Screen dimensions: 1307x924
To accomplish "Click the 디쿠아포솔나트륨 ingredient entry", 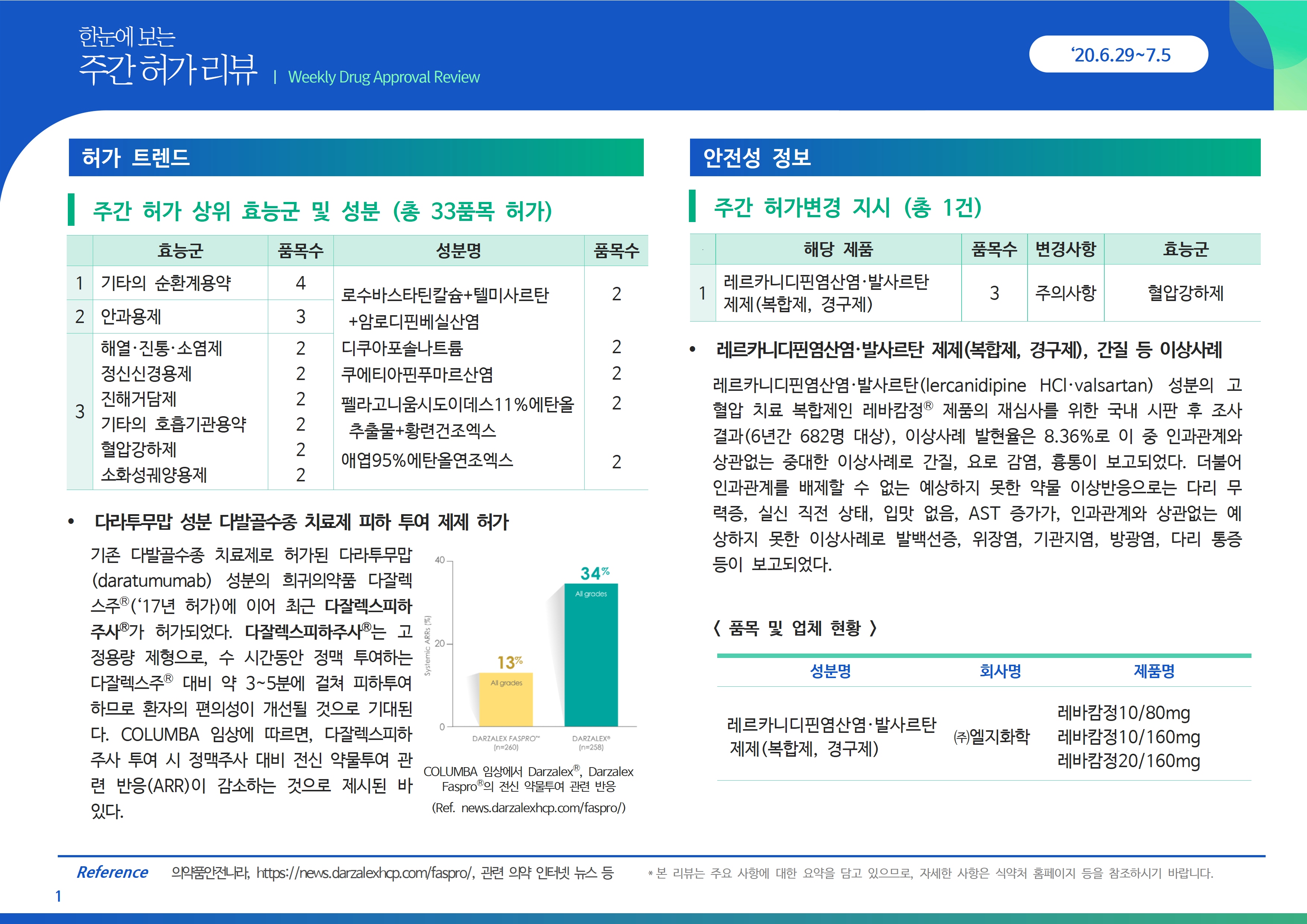I will 402,347.
